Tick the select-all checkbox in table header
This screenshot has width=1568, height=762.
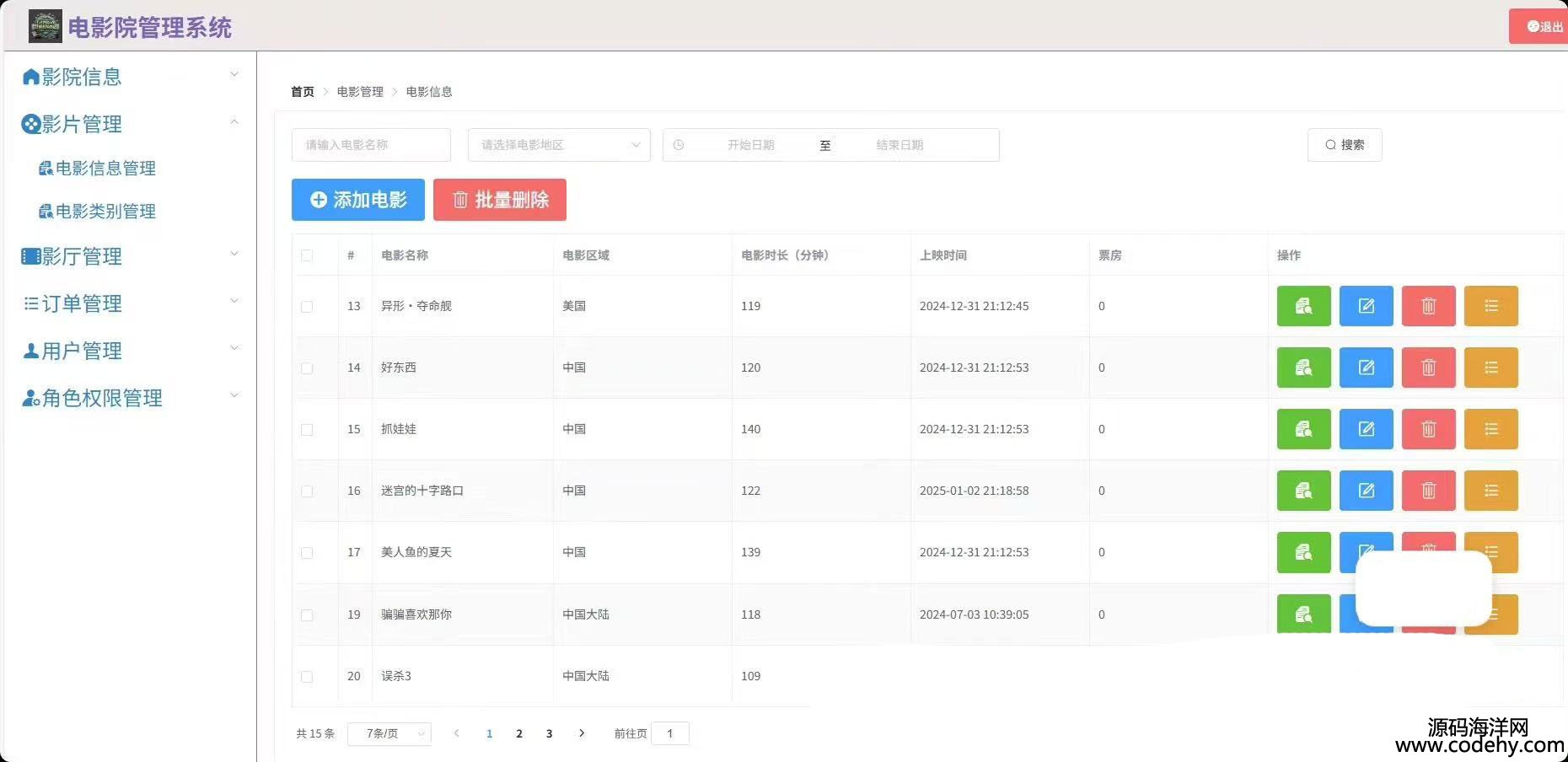307,255
